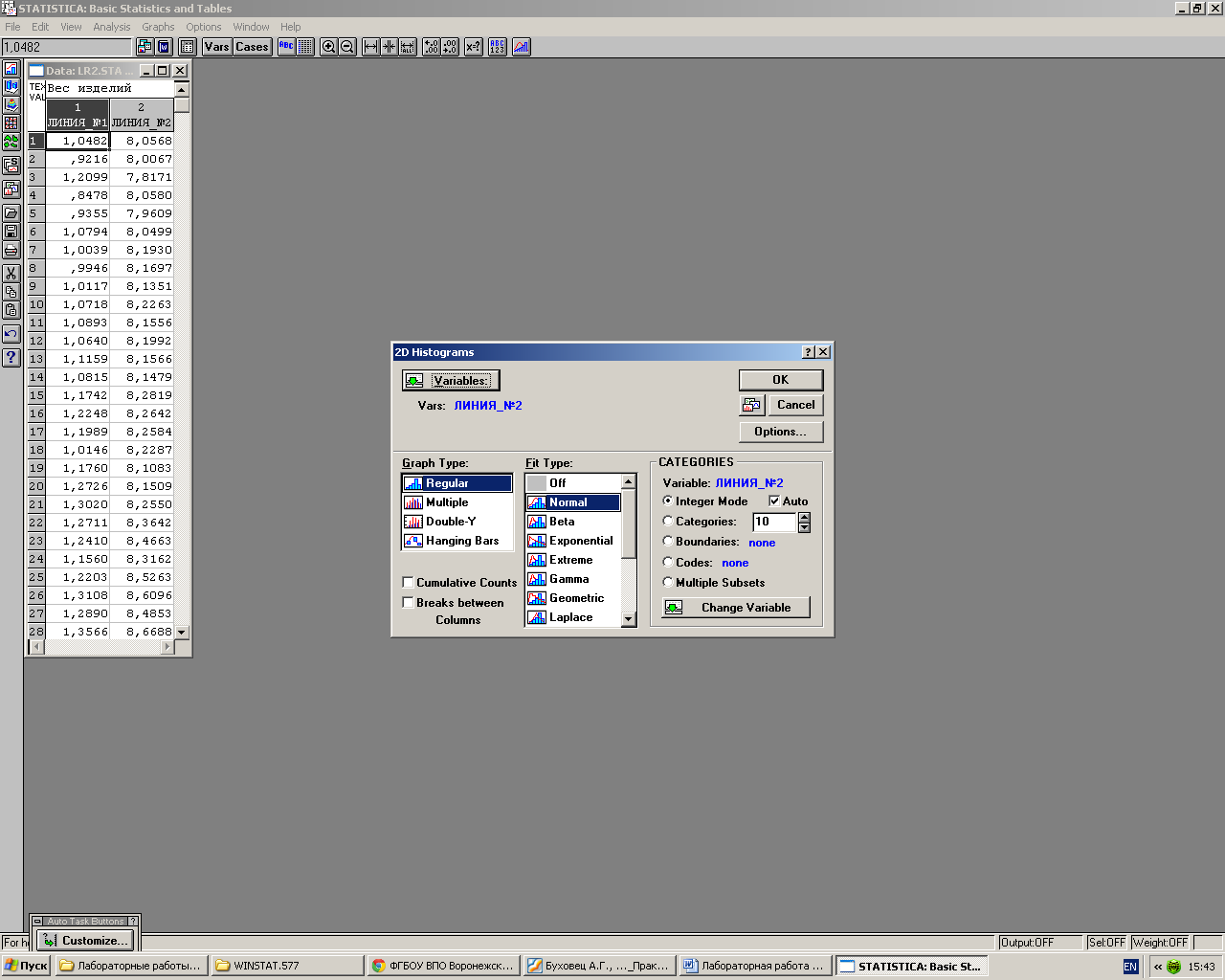Click the remove decimal place icon
The height and width of the screenshot is (980, 1225).
[450, 47]
